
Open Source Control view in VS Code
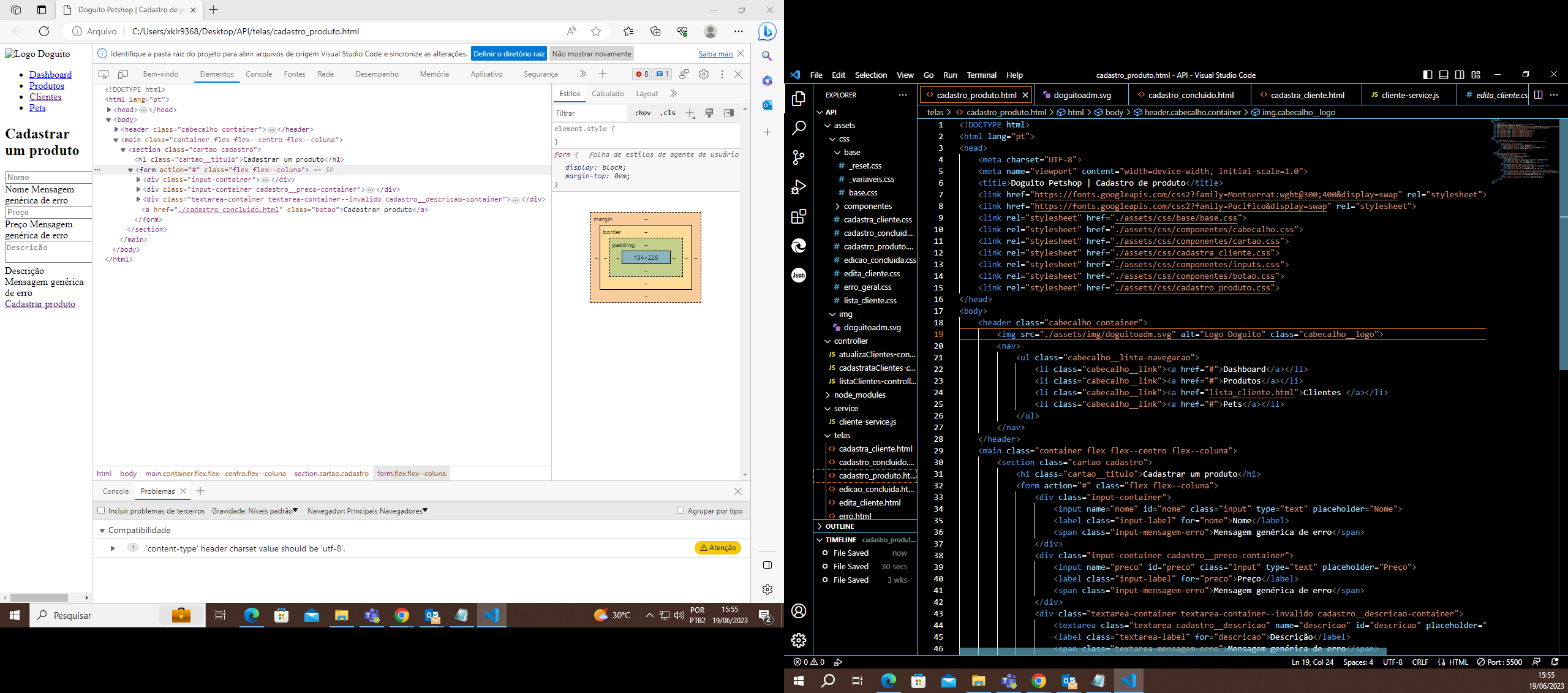(x=799, y=157)
